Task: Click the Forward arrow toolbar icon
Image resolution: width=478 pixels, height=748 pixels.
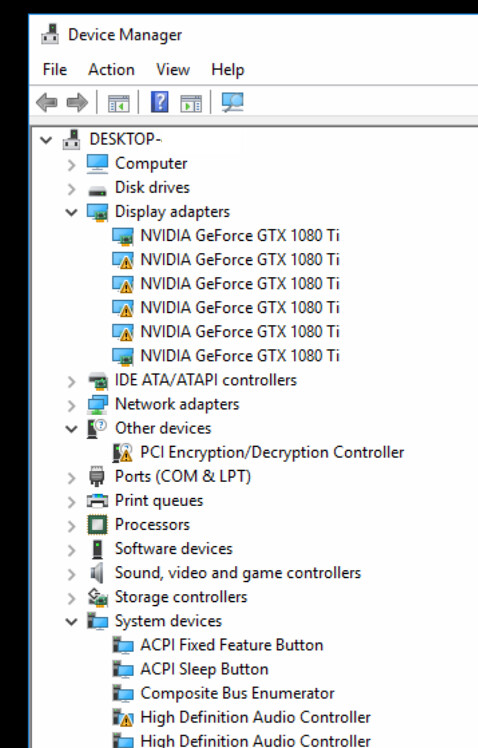Action: click(x=77, y=102)
